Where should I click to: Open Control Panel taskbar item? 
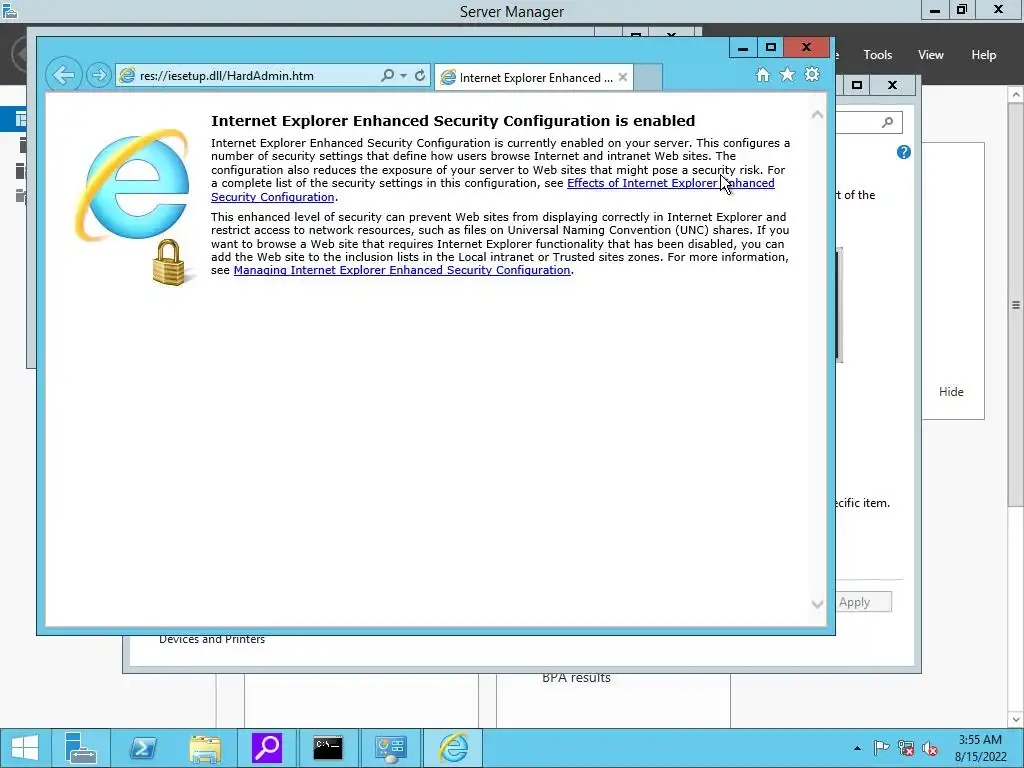pos(390,748)
